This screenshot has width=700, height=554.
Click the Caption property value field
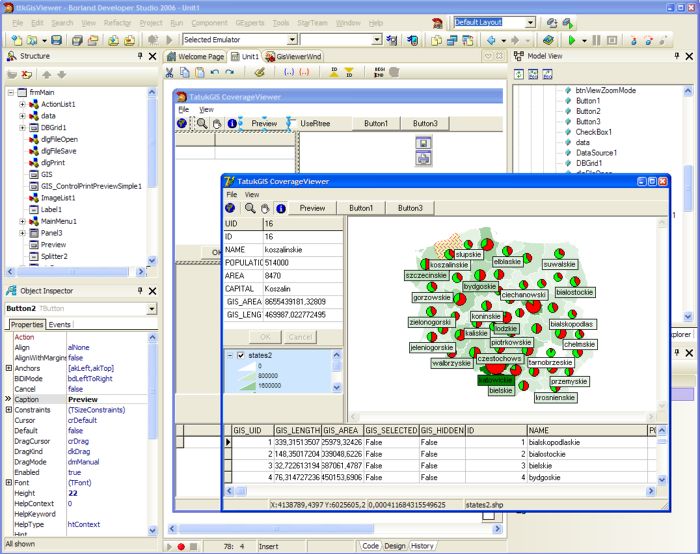(x=107, y=400)
